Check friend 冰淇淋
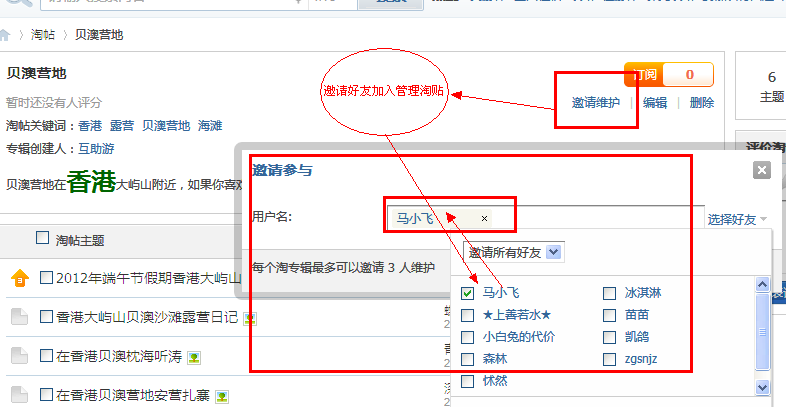Image resolution: width=786 pixels, height=407 pixels. point(610,293)
